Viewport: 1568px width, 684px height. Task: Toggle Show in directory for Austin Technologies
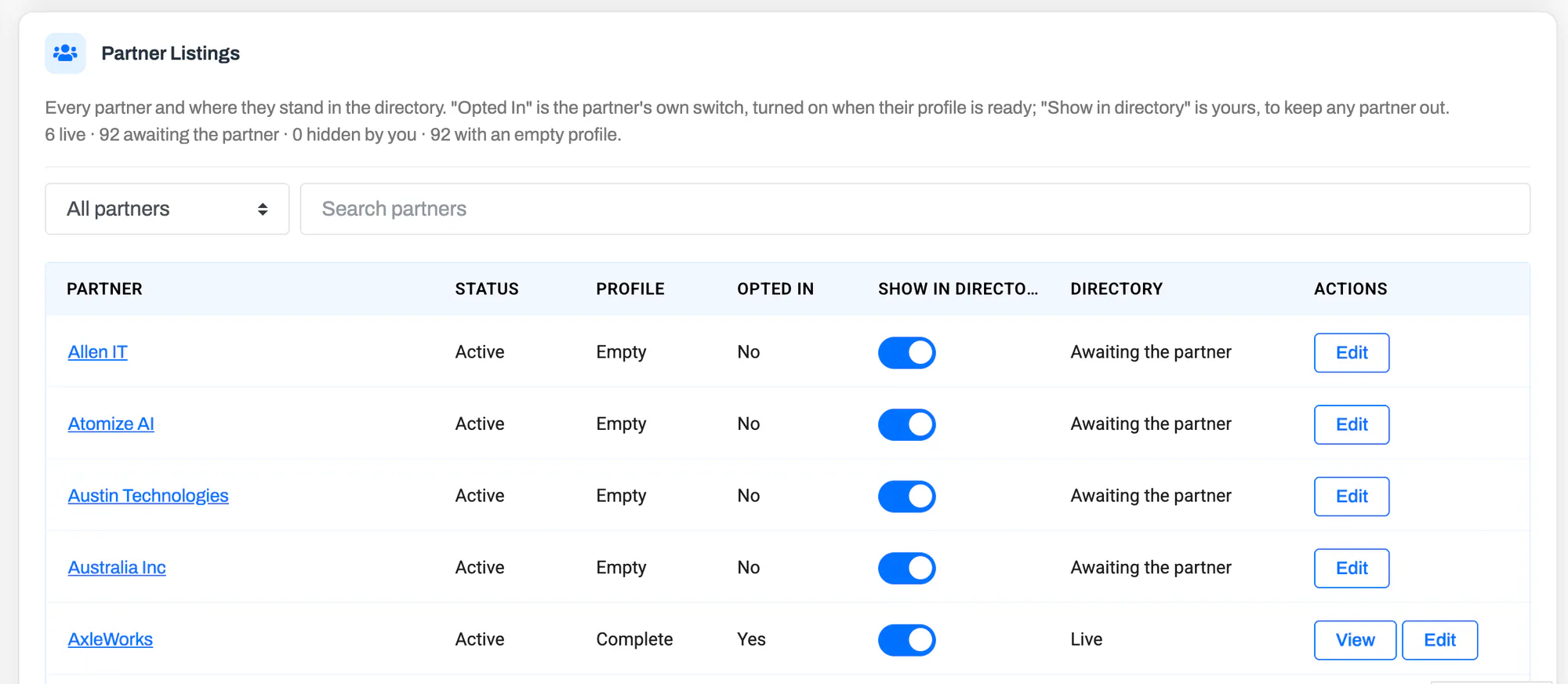[x=907, y=497]
